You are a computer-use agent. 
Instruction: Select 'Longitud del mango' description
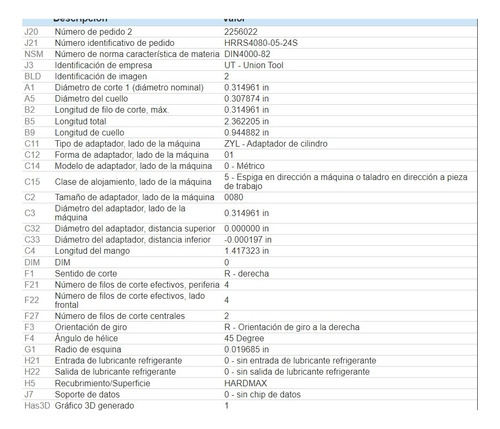pyautogui.click(x=92, y=251)
